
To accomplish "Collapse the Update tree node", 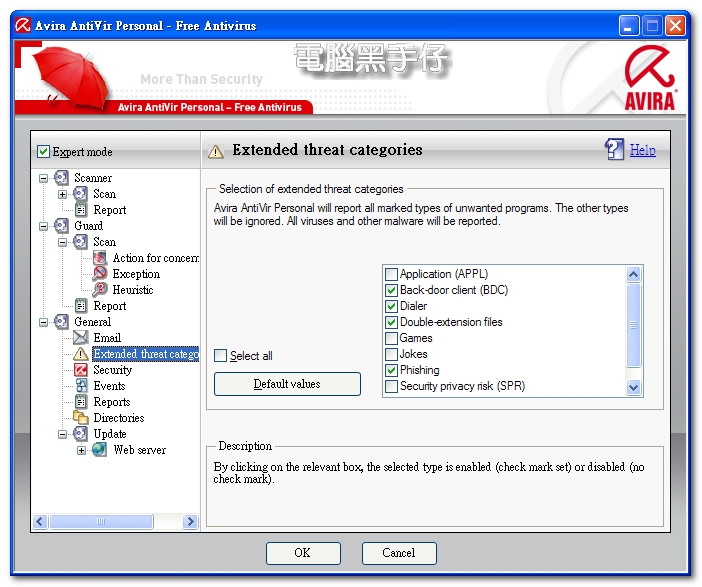I will (62, 434).
